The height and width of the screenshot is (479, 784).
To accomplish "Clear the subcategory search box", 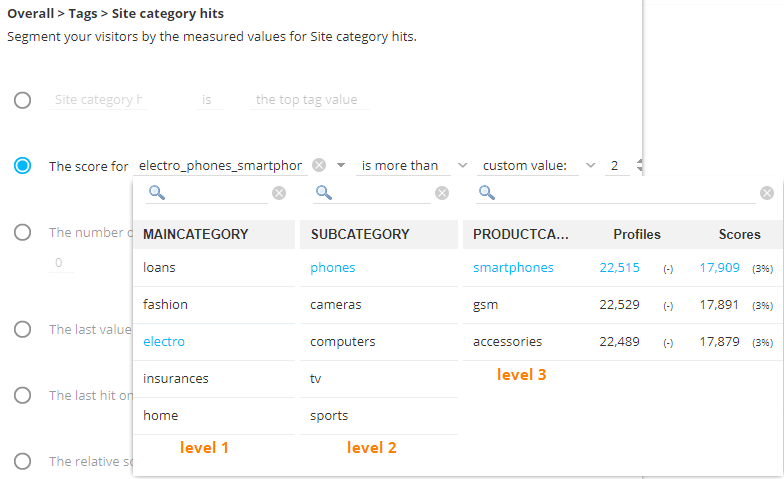I will pyautogui.click(x=446, y=193).
